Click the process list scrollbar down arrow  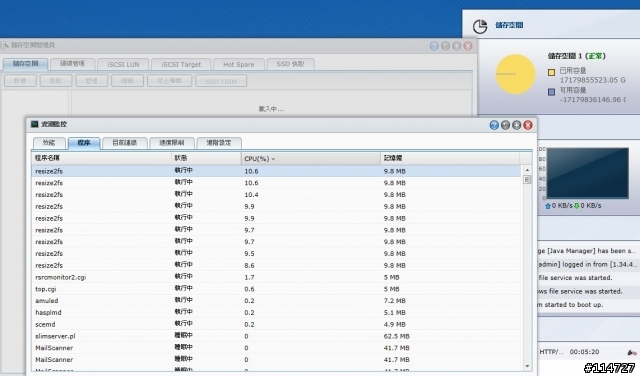click(527, 367)
